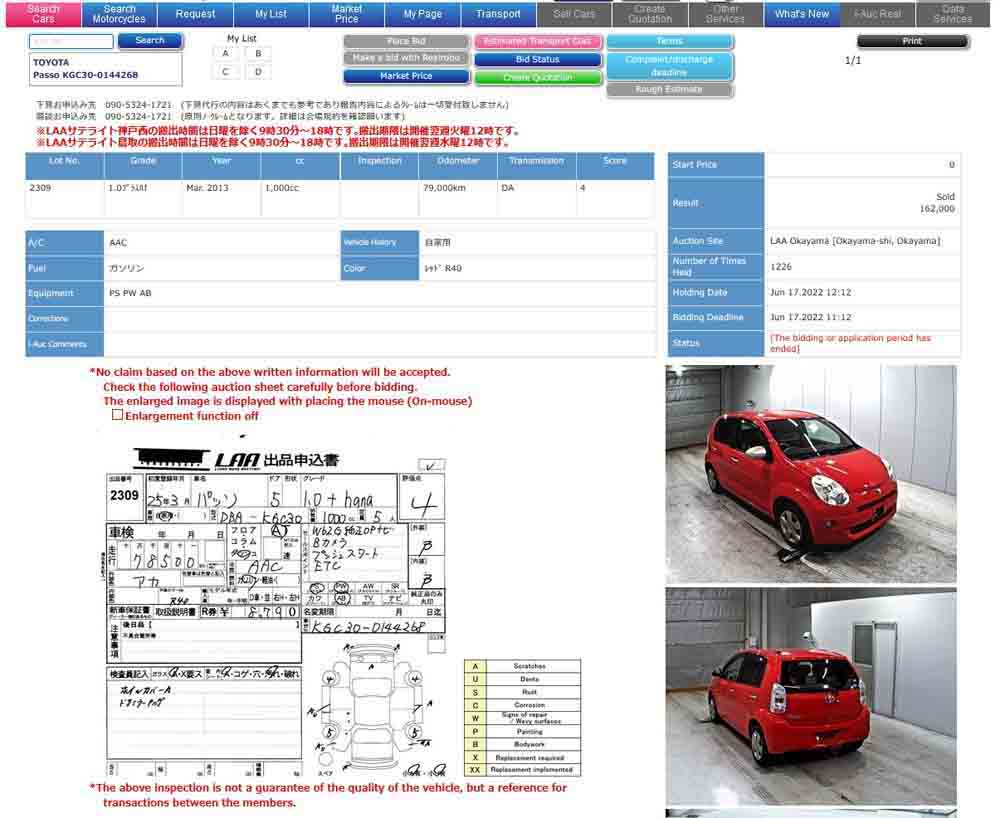Open the Rough Estimate button
1000x818 pixels.
pos(670,90)
